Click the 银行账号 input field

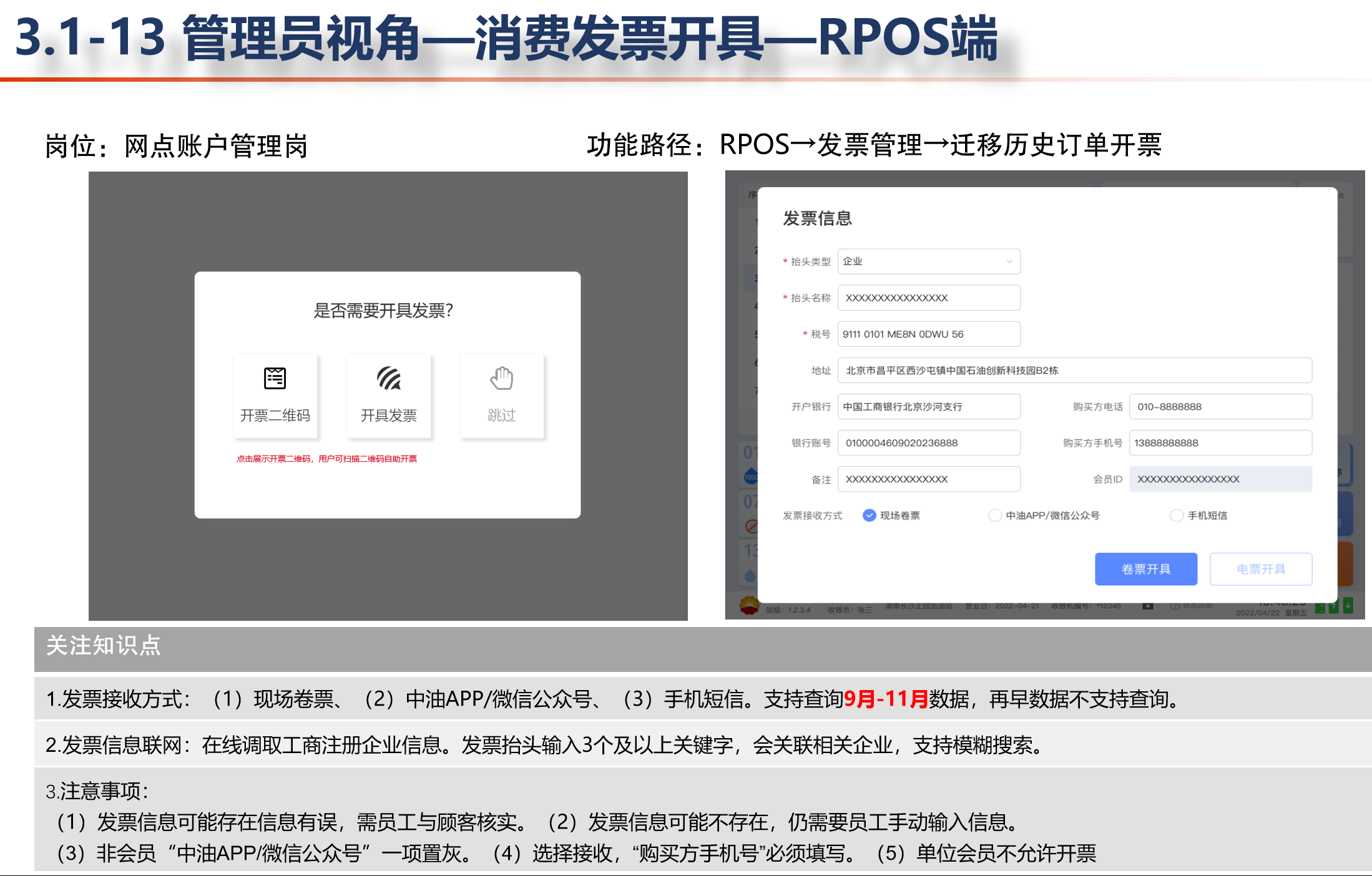click(928, 443)
